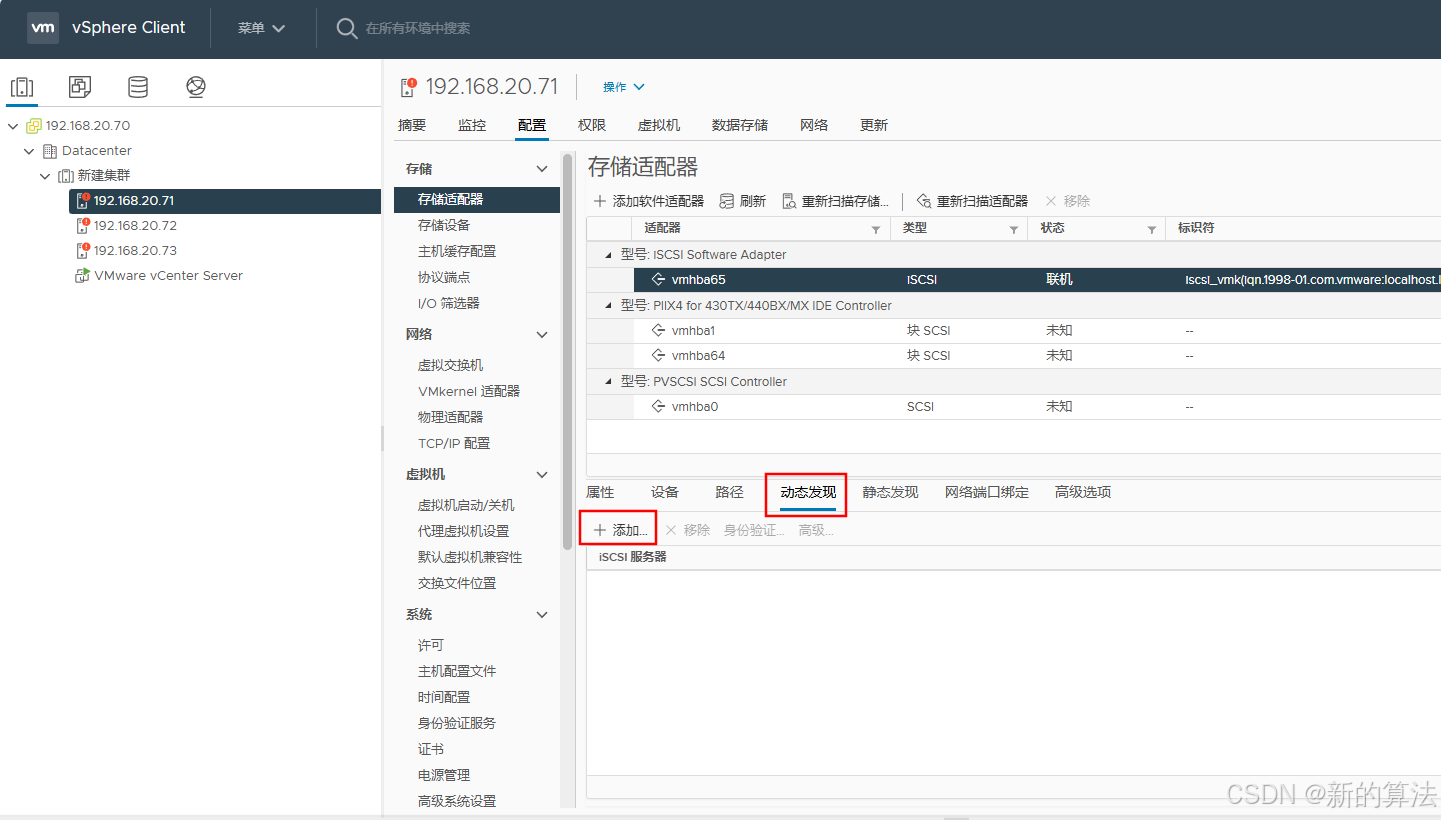Click host icon beside 192.168.20.72
Image resolution: width=1441 pixels, height=820 pixels.
click(83, 225)
